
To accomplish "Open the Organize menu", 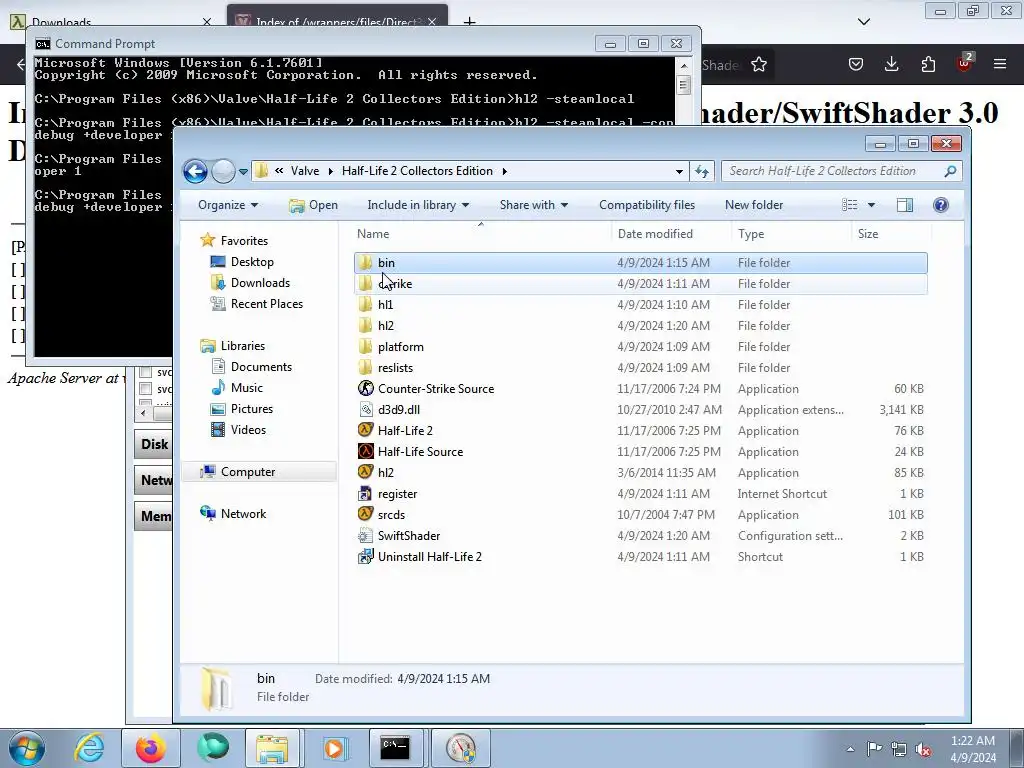I will point(228,205).
